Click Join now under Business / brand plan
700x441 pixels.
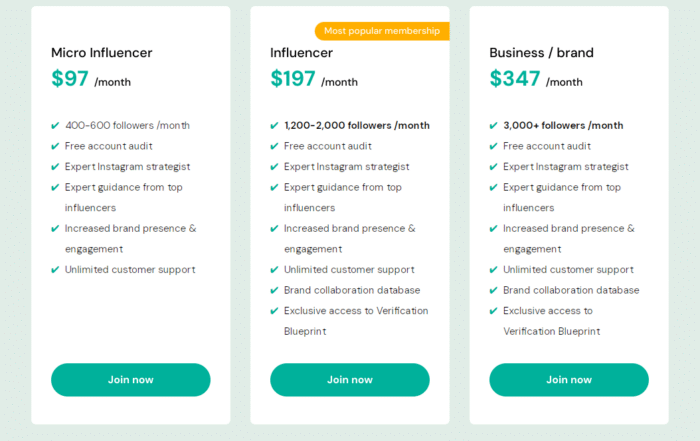568,380
